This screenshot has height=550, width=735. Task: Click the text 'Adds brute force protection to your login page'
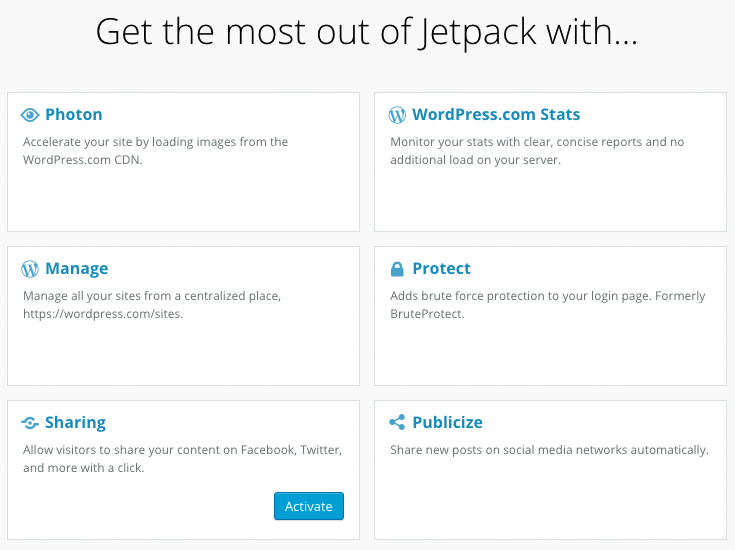pos(520,296)
